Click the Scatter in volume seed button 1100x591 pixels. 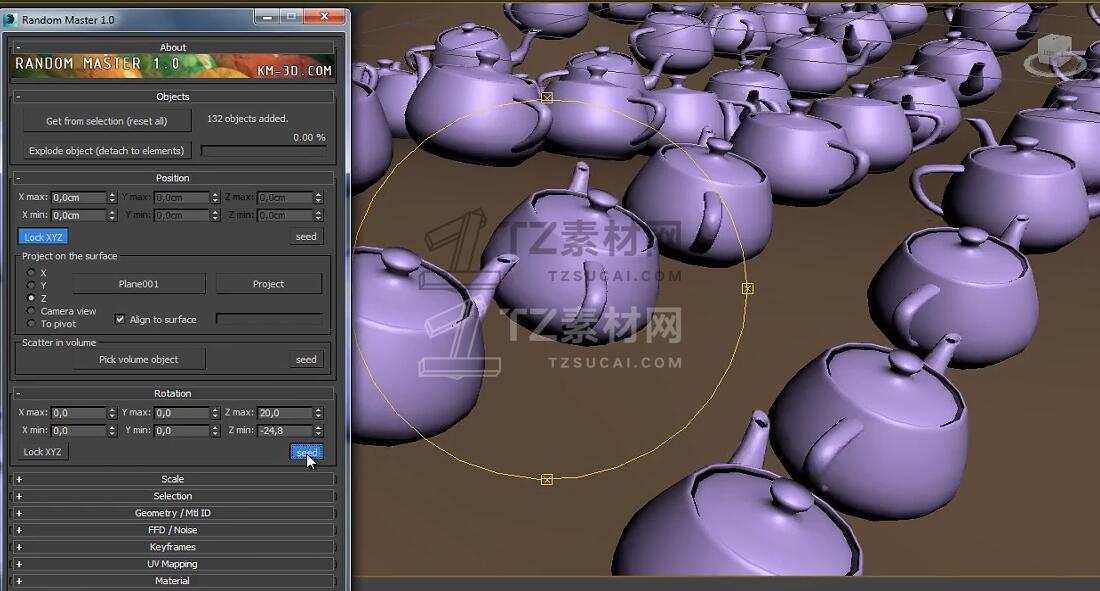tap(307, 359)
